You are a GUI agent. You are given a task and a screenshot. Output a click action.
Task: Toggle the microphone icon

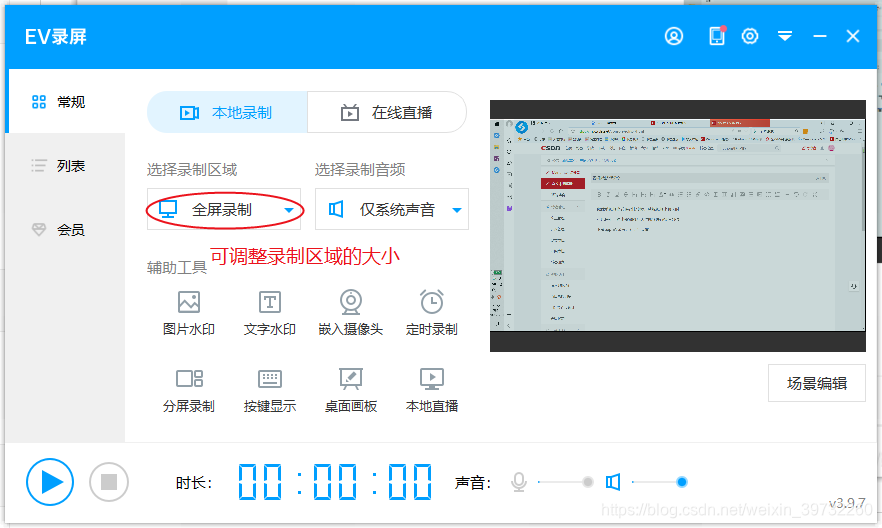click(x=519, y=482)
